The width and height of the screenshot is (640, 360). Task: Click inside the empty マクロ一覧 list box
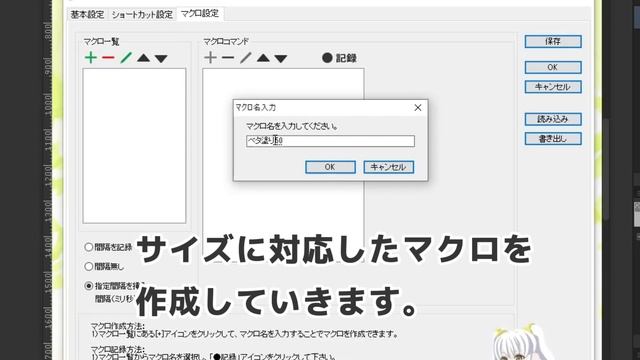(x=134, y=146)
